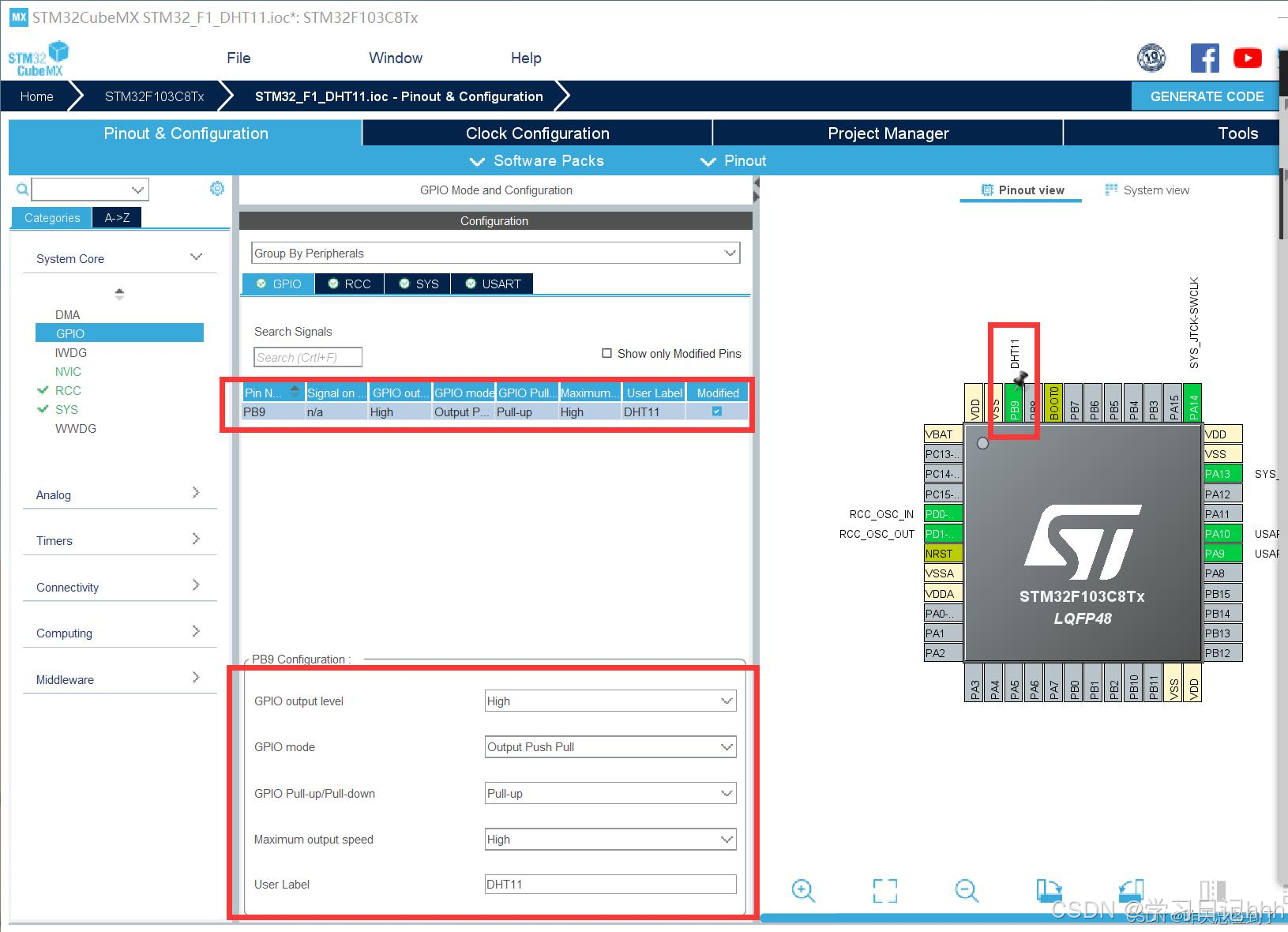The width and height of the screenshot is (1288, 932).
Task: Open the categories settings gear icon
Action: pyautogui.click(x=217, y=189)
